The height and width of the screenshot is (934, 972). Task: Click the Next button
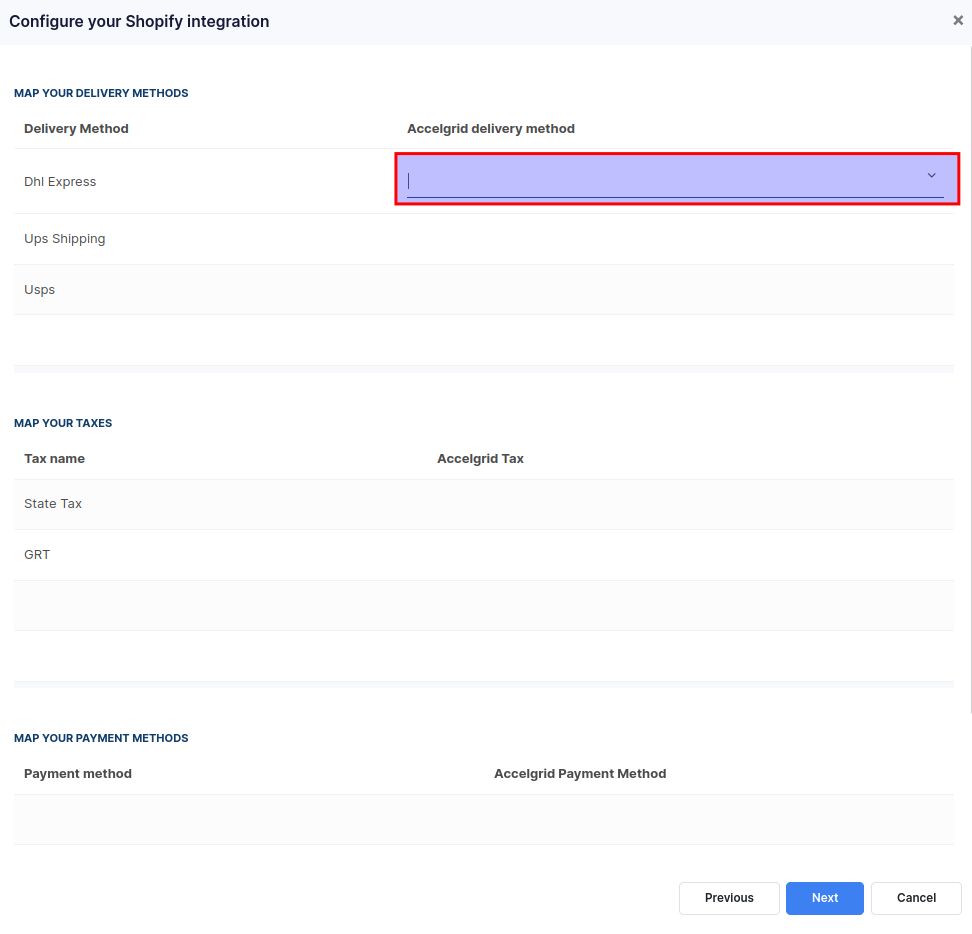coord(824,898)
